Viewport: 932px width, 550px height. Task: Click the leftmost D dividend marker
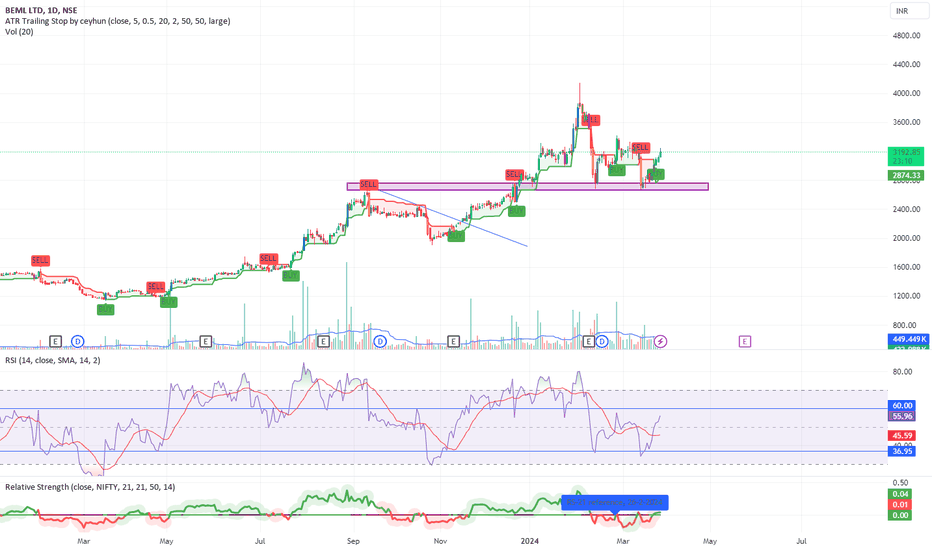[x=77, y=341]
